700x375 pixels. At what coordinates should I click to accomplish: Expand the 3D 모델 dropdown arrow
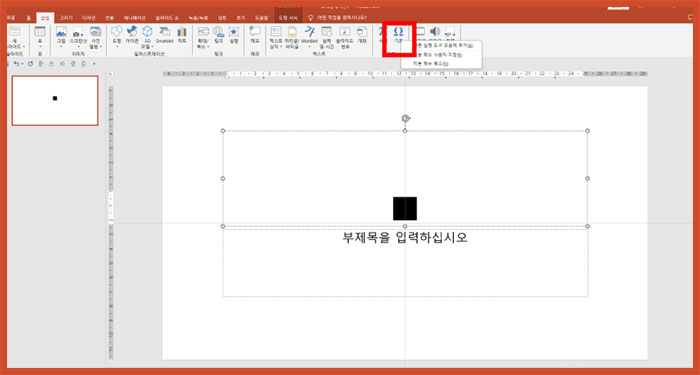point(152,46)
